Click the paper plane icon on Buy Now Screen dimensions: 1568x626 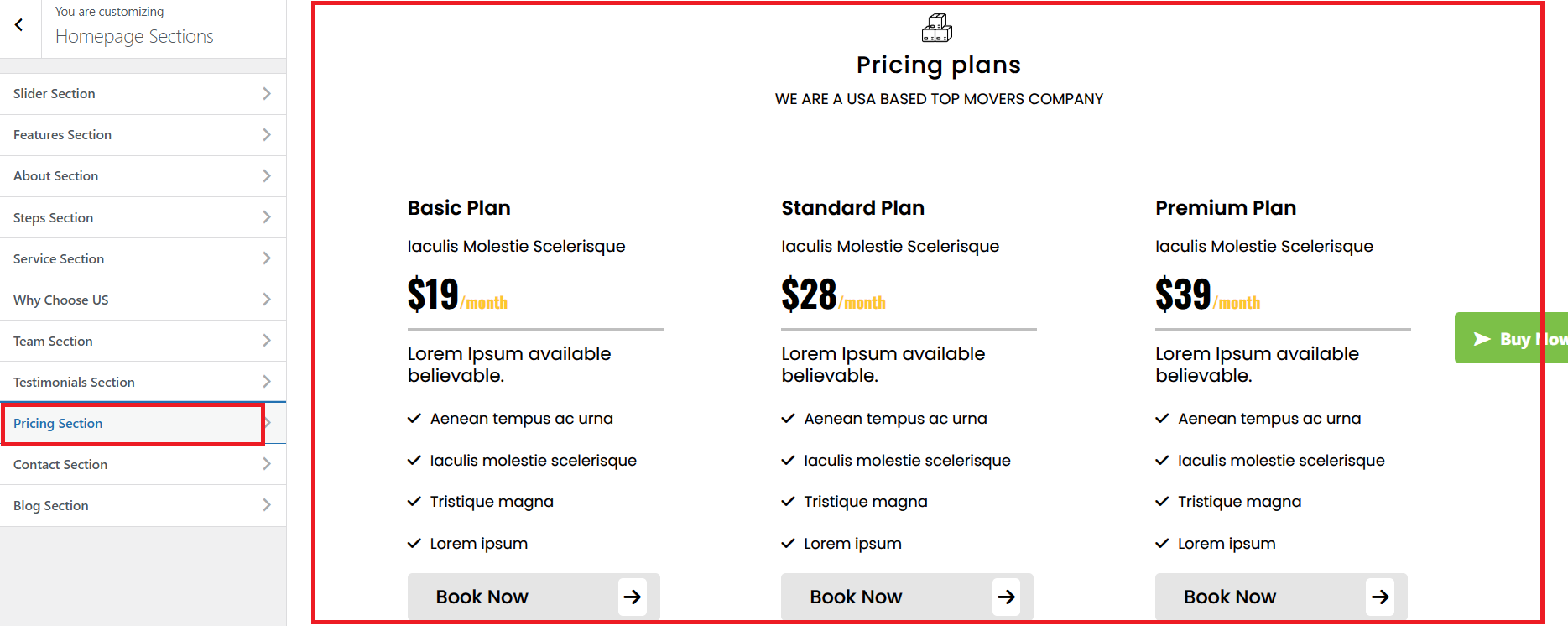coord(1482,339)
